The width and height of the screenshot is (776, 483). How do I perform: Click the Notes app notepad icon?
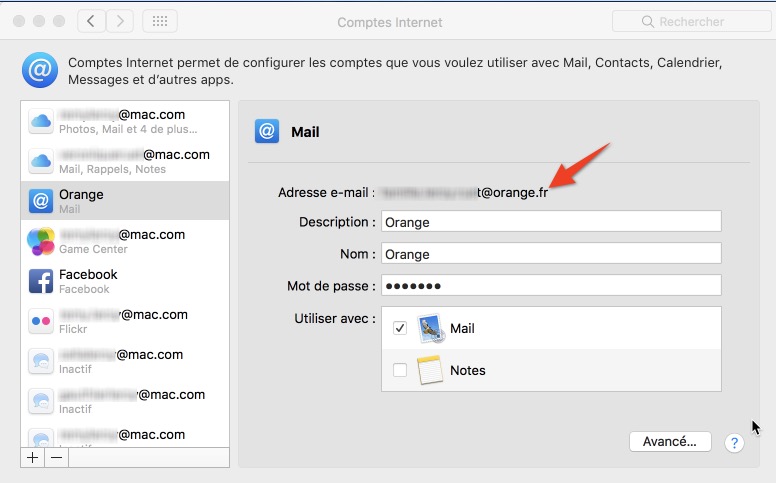(430, 370)
